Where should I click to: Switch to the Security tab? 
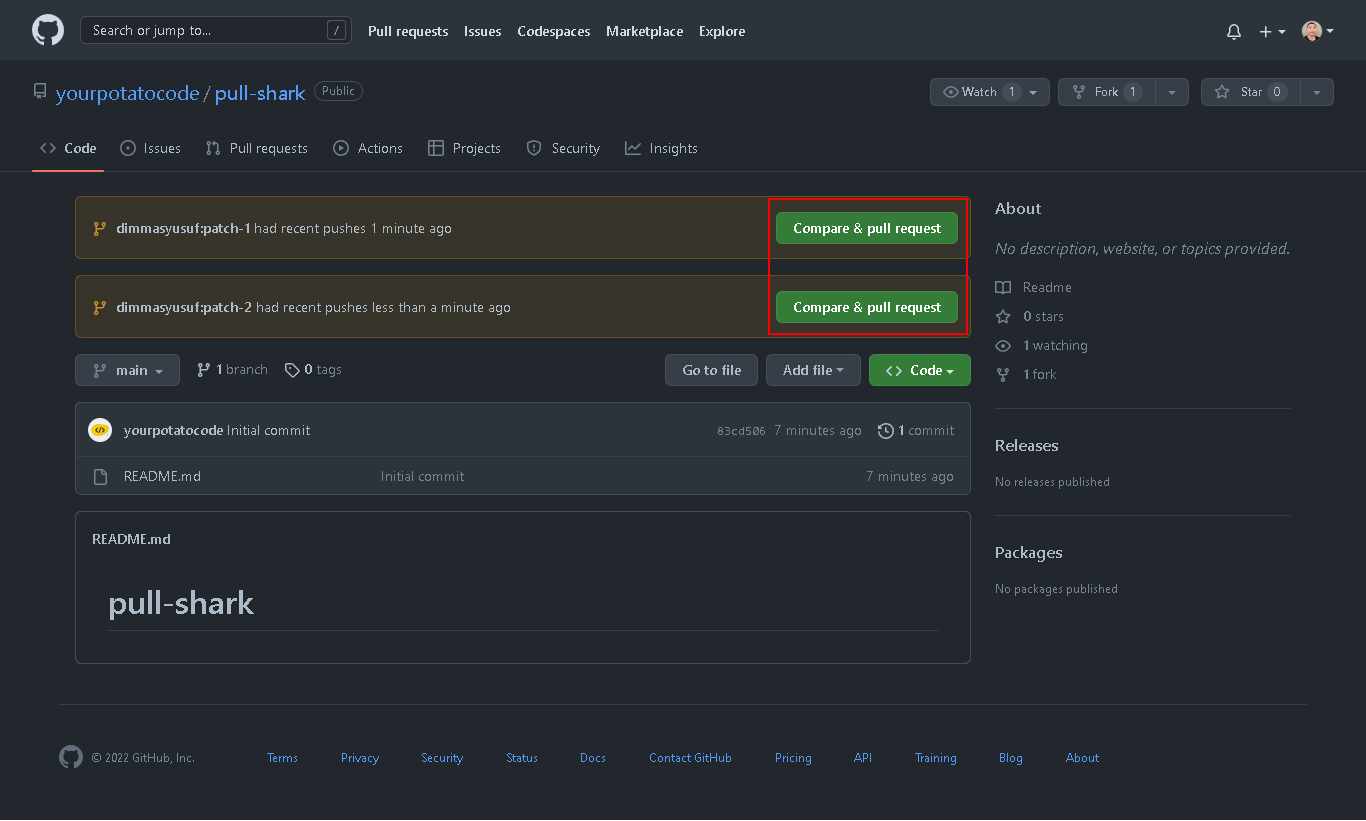[x=563, y=148]
